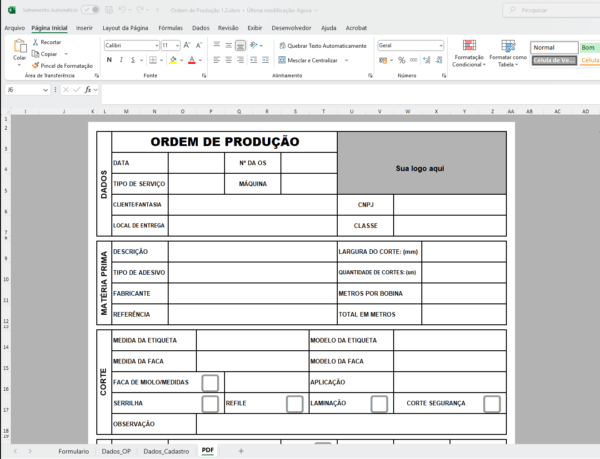The image size is (600, 459).
Task: Check the REFILE checkbox
Action: pos(295,404)
